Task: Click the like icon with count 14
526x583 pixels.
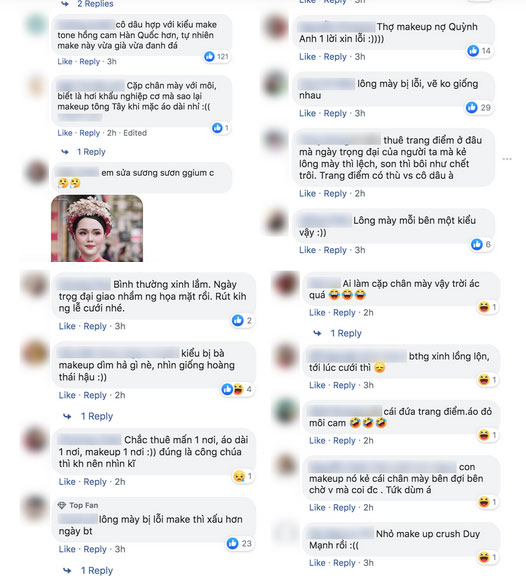Action: tap(473, 51)
